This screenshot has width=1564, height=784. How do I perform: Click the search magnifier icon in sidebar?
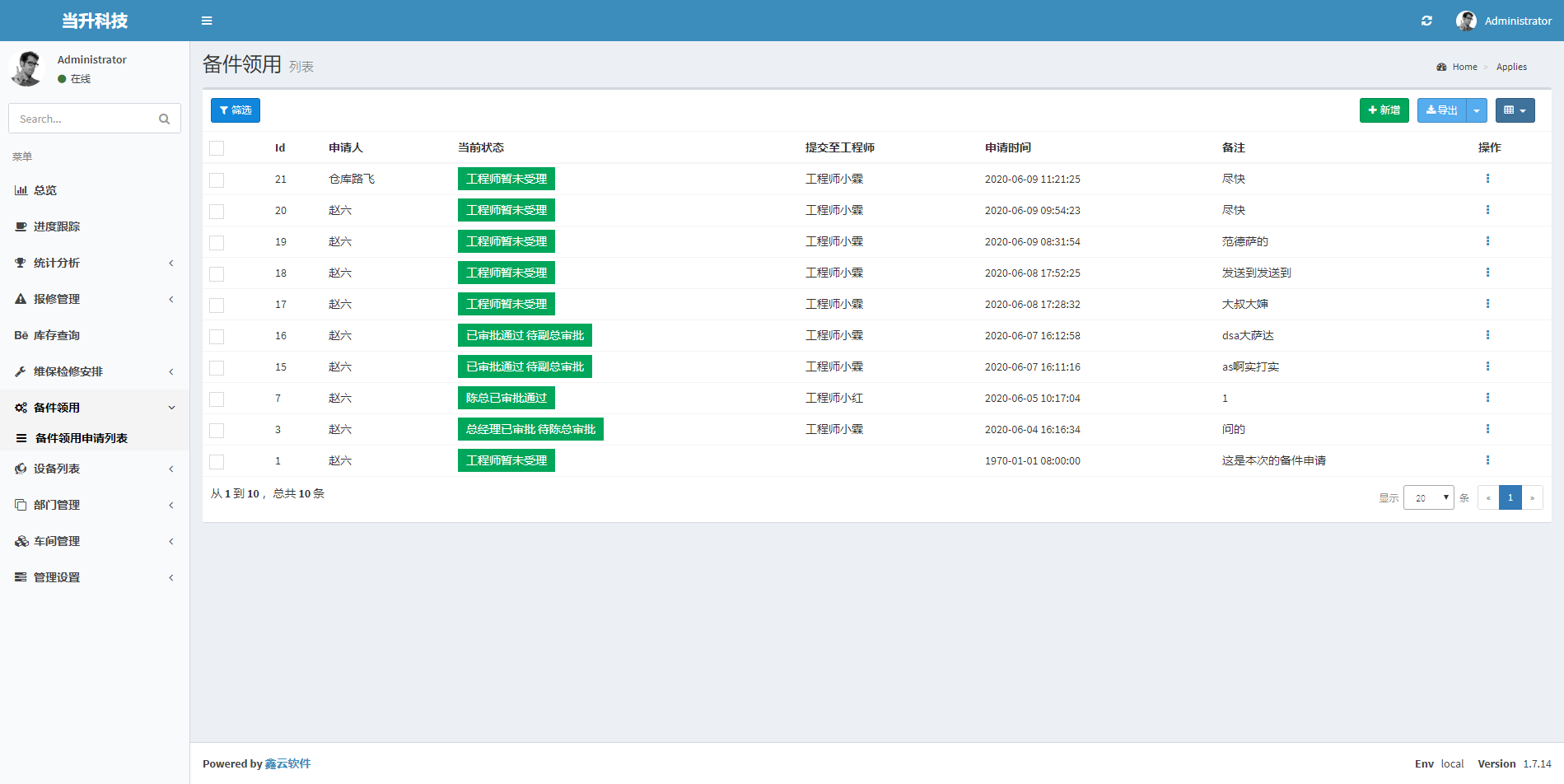point(164,119)
